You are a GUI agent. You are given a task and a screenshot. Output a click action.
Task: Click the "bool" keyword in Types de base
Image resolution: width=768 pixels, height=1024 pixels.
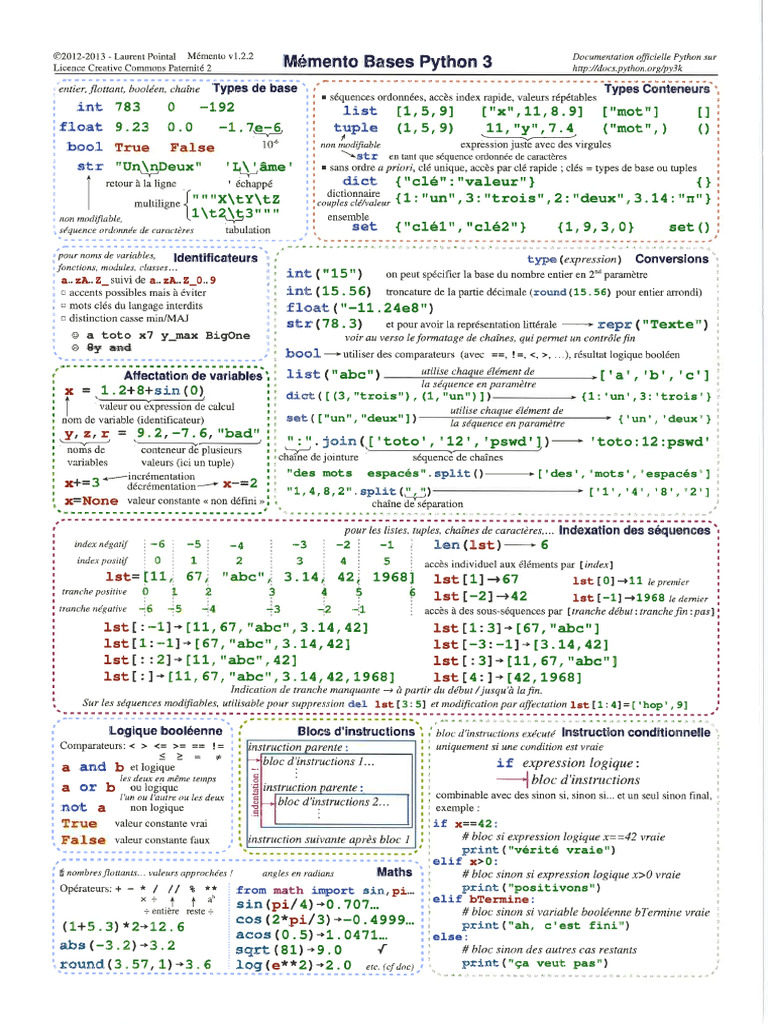coord(85,147)
